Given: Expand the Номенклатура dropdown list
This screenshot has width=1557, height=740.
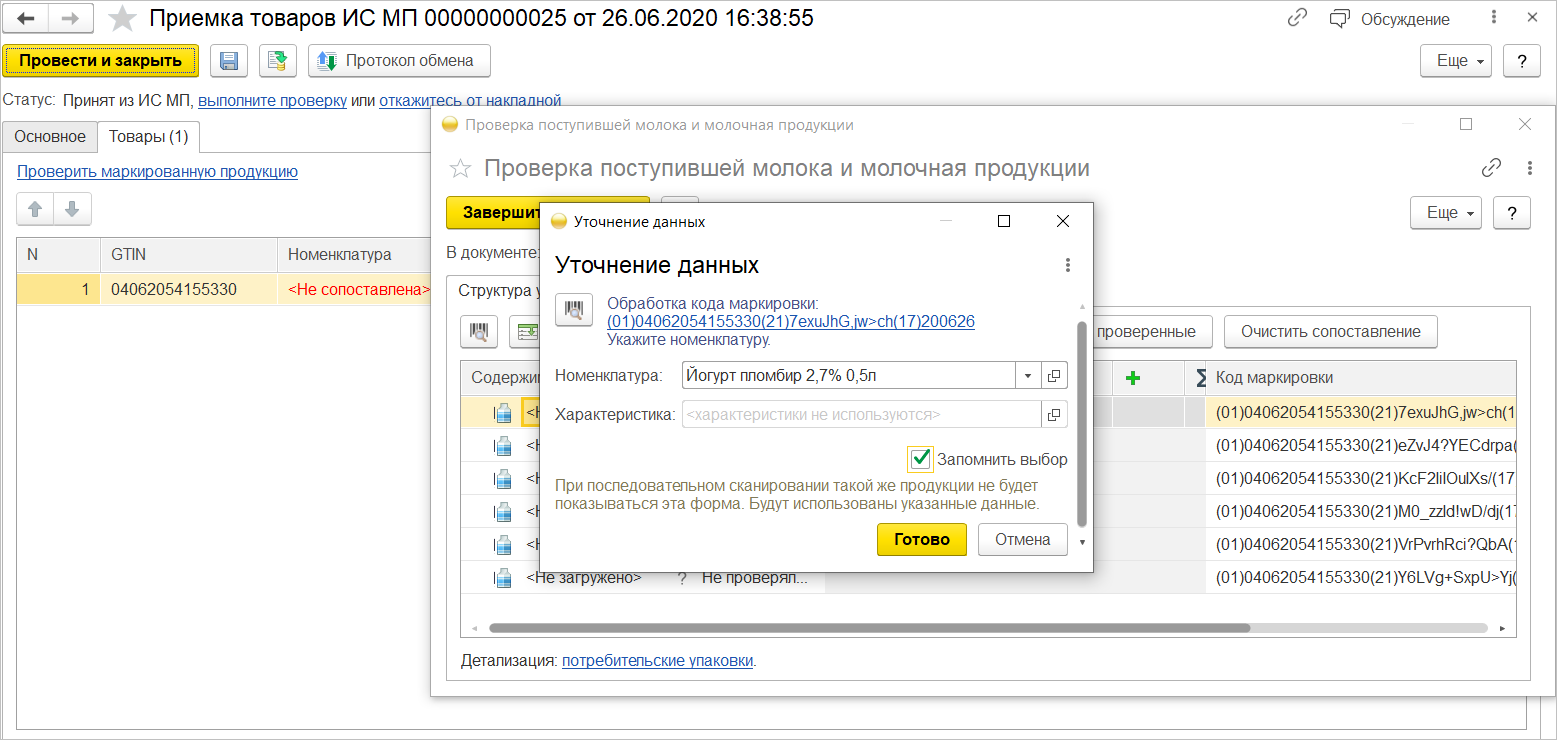Looking at the screenshot, I should click(x=1029, y=376).
